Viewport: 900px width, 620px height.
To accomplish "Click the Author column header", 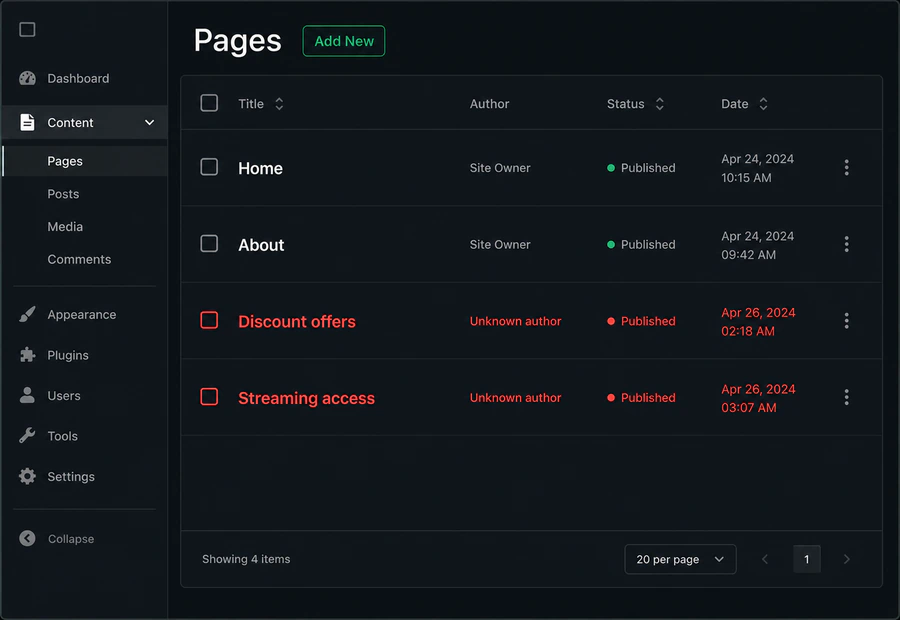I will click(x=490, y=104).
